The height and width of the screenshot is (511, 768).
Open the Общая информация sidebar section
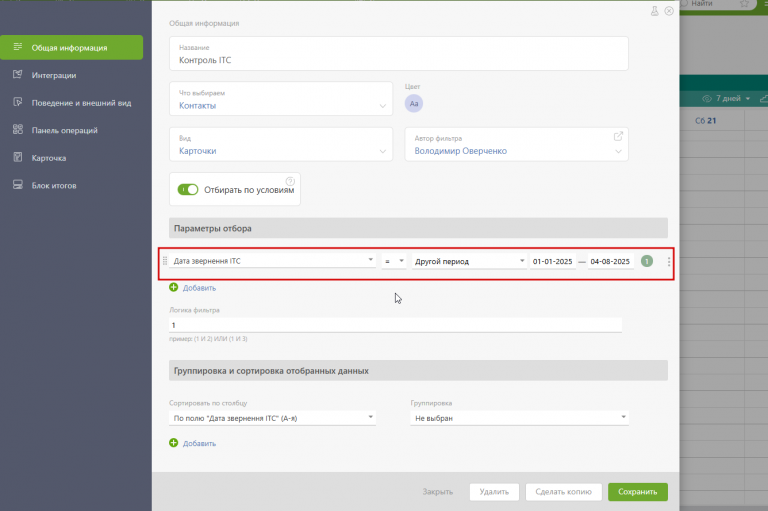pyautogui.click(x=72, y=48)
